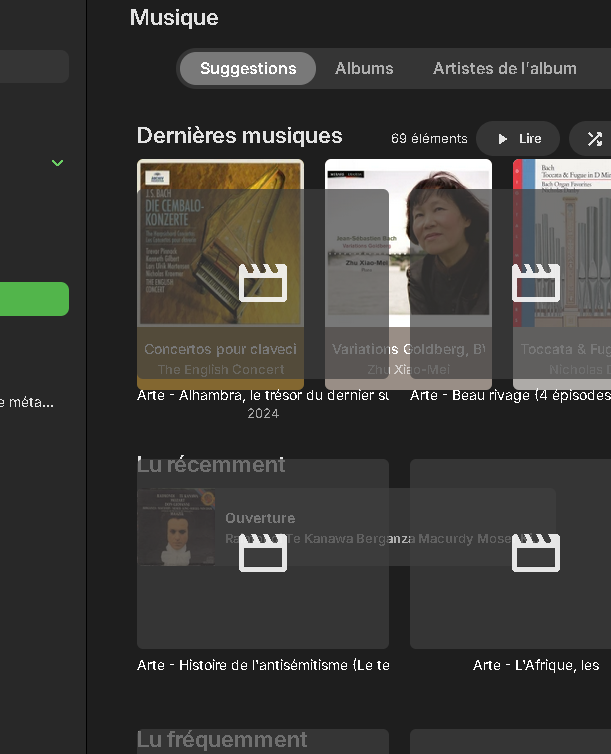Open the Albums tab
The height and width of the screenshot is (754, 611).
[x=364, y=68]
